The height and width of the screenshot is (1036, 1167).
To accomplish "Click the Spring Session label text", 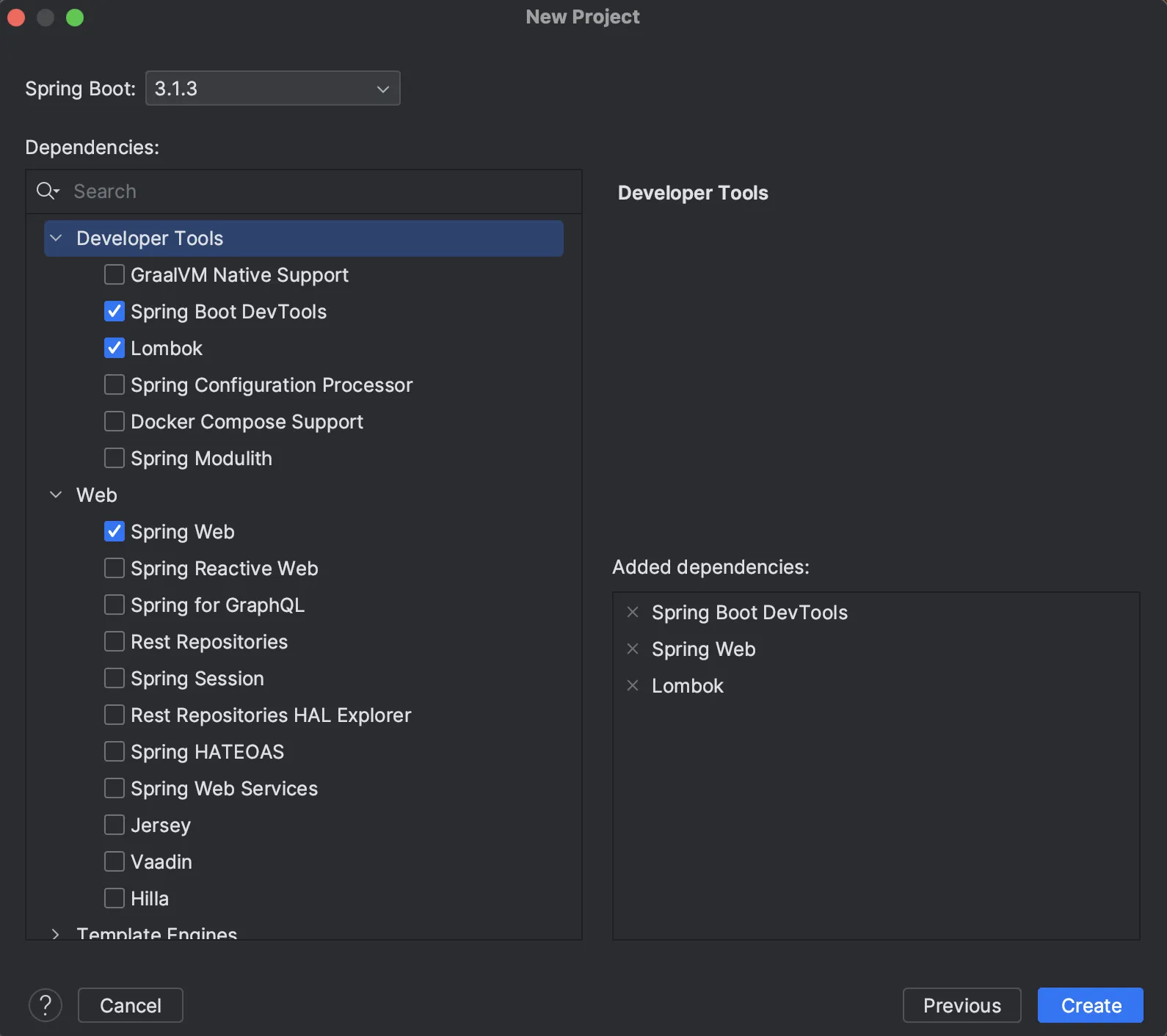I will 197,679.
